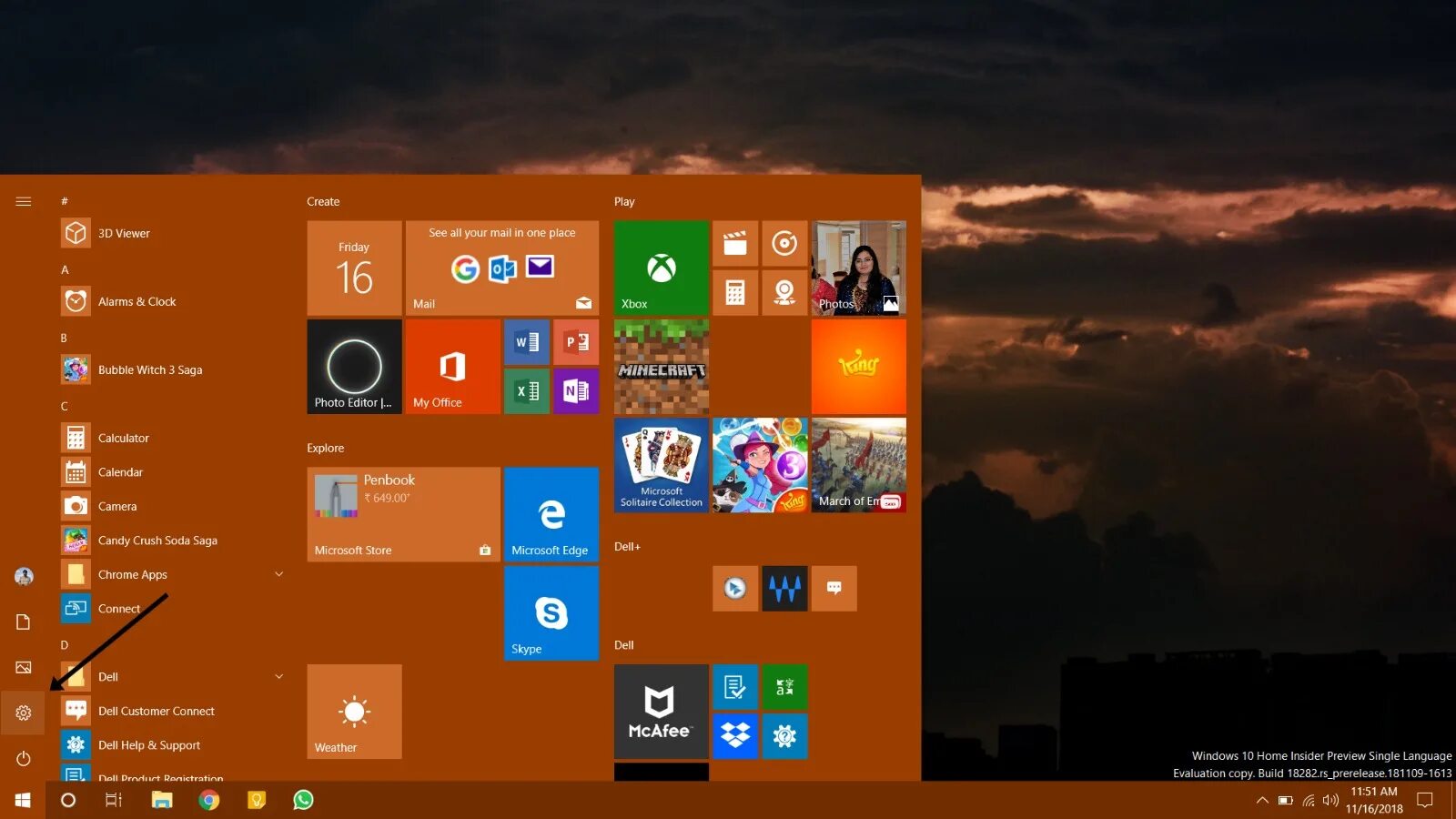This screenshot has height=819, width=1456.
Task: Open the Action Center notification icon
Action: point(1426,800)
